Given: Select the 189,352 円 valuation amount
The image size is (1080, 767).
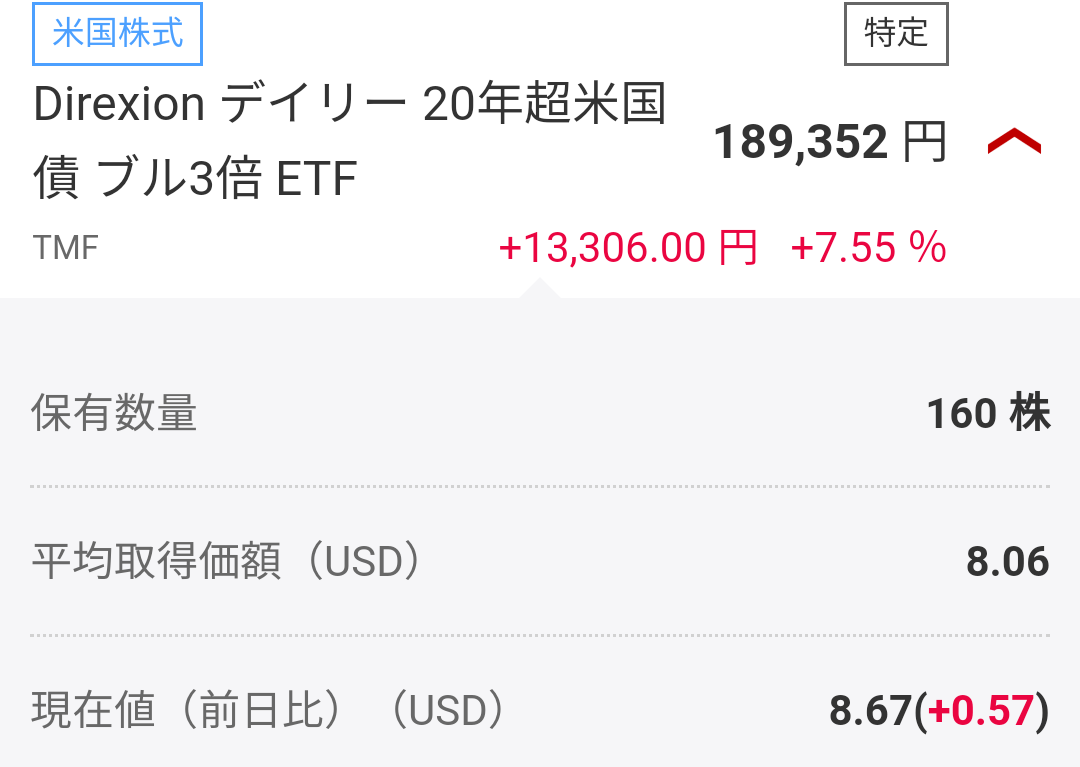Looking at the screenshot, I should click(x=800, y=144).
